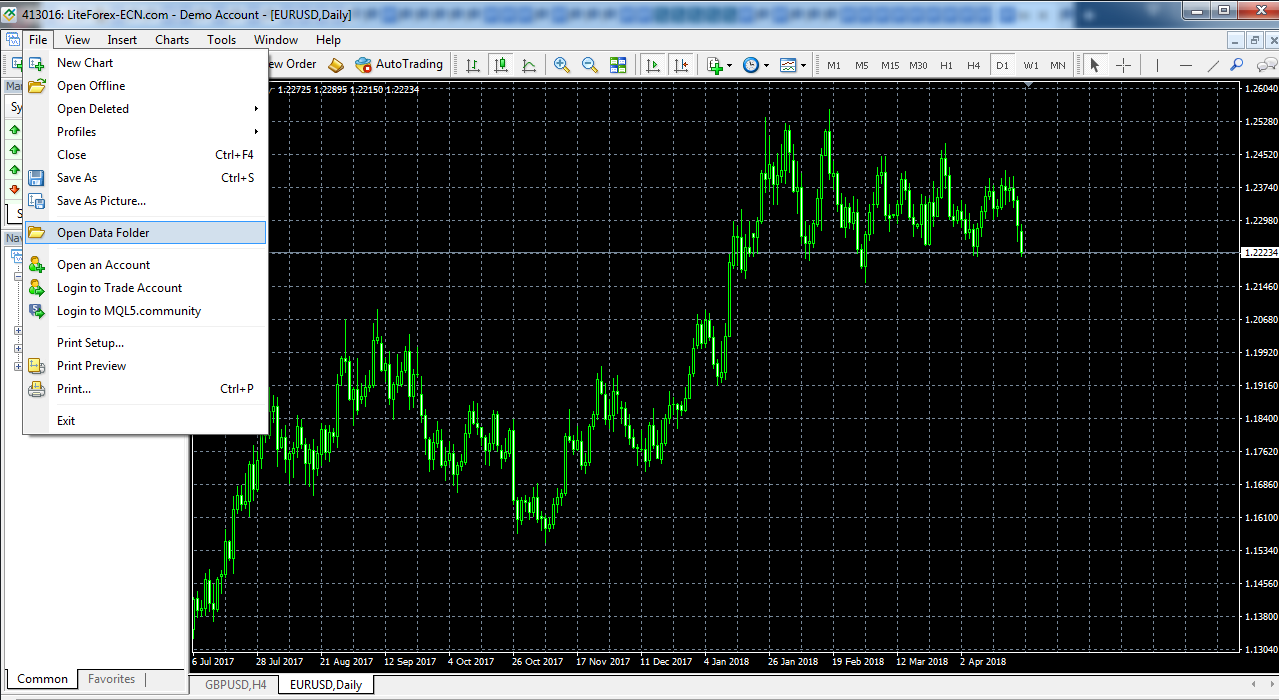Image resolution: width=1279 pixels, height=700 pixels.
Task: Open the search magnifier icon
Action: click(x=1237, y=64)
